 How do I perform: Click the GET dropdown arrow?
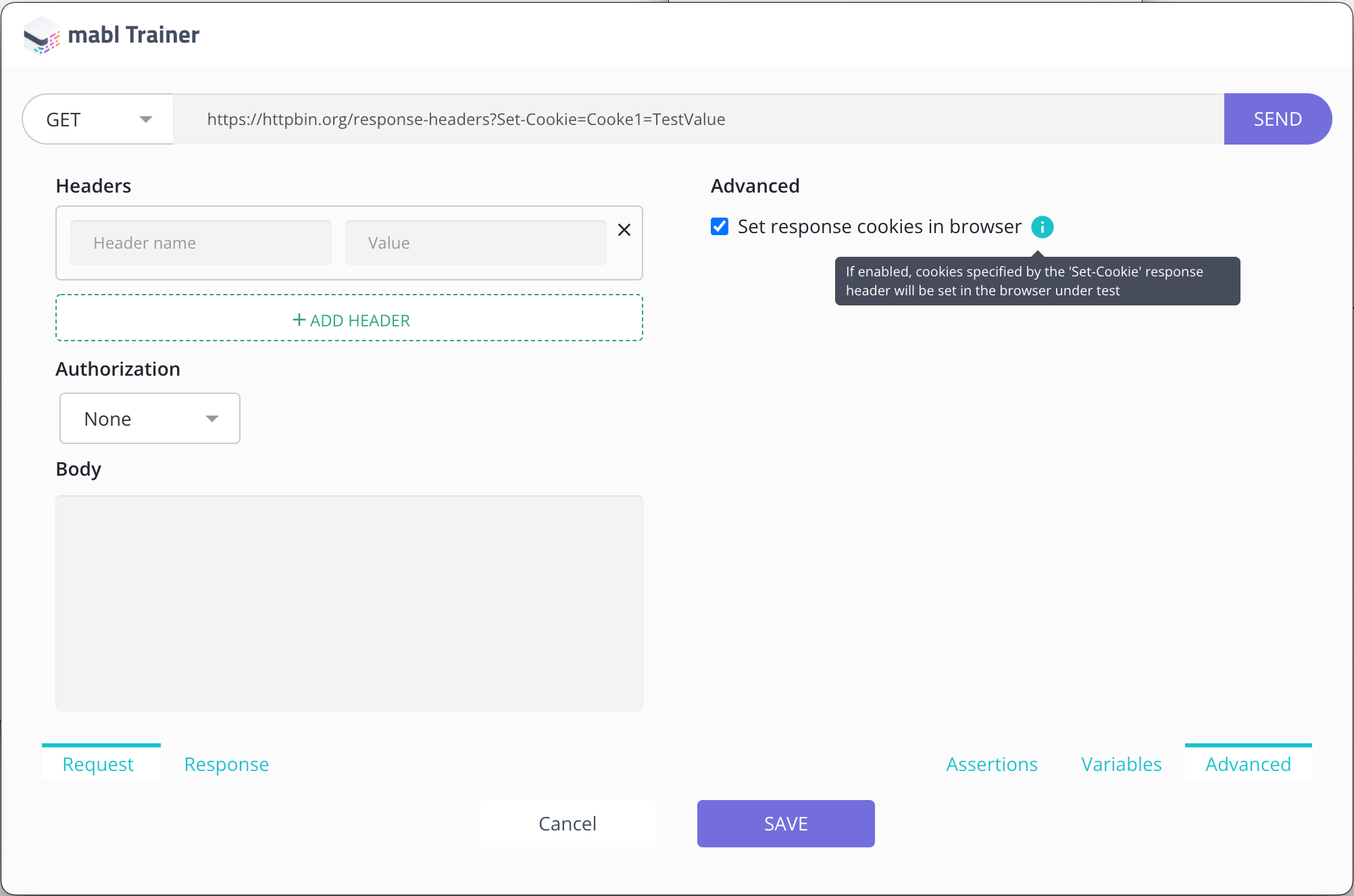point(145,120)
